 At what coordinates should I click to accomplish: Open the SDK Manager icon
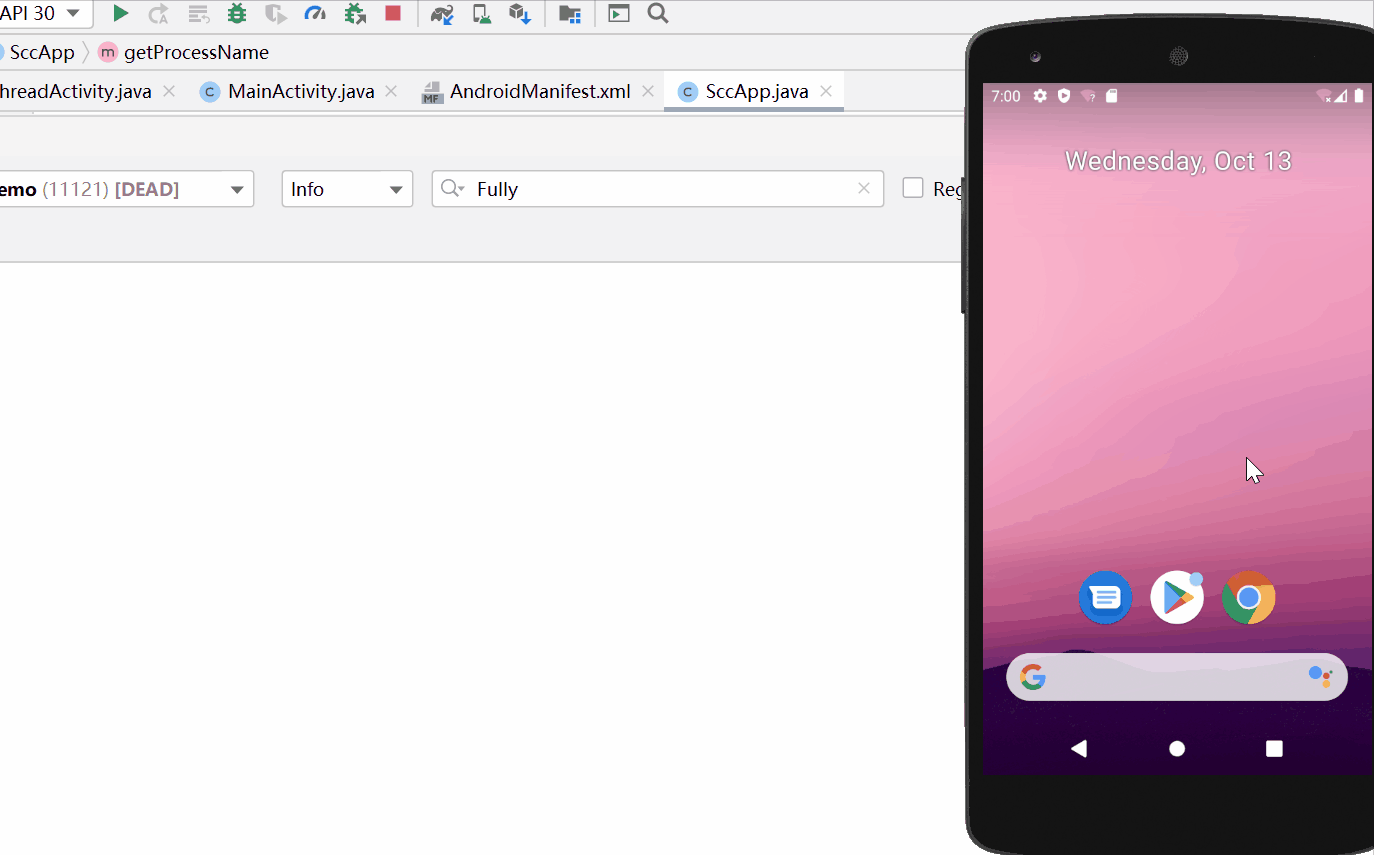(519, 13)
